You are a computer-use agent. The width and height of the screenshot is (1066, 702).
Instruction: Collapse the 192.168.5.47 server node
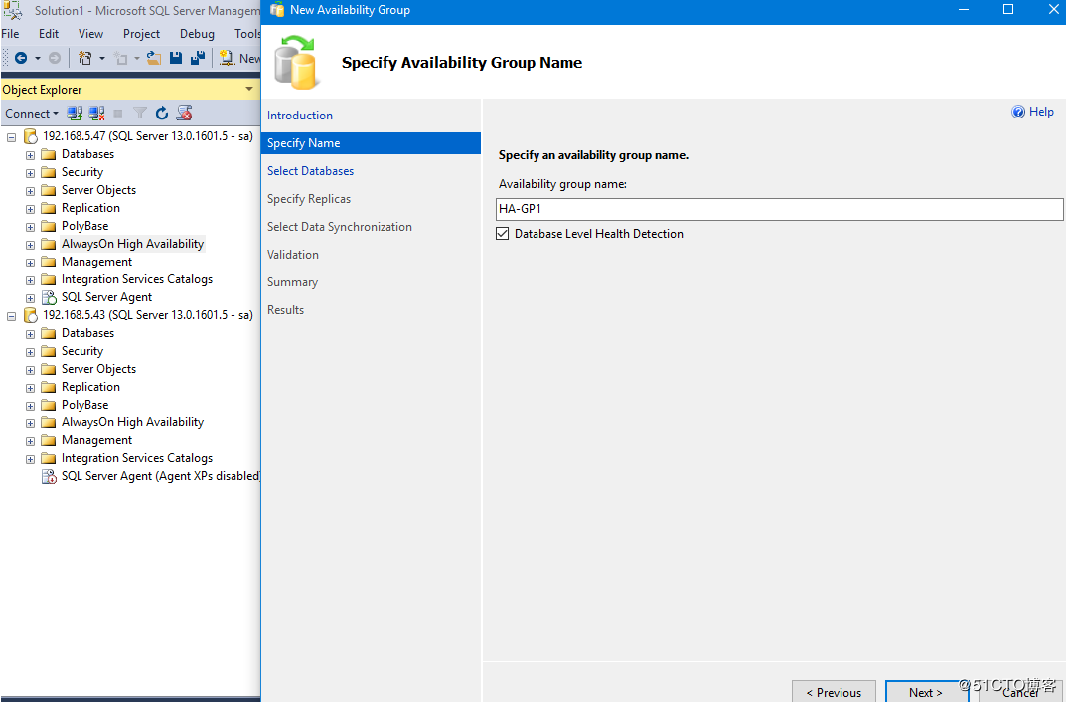pyautogui.click(x=12, y=137)
